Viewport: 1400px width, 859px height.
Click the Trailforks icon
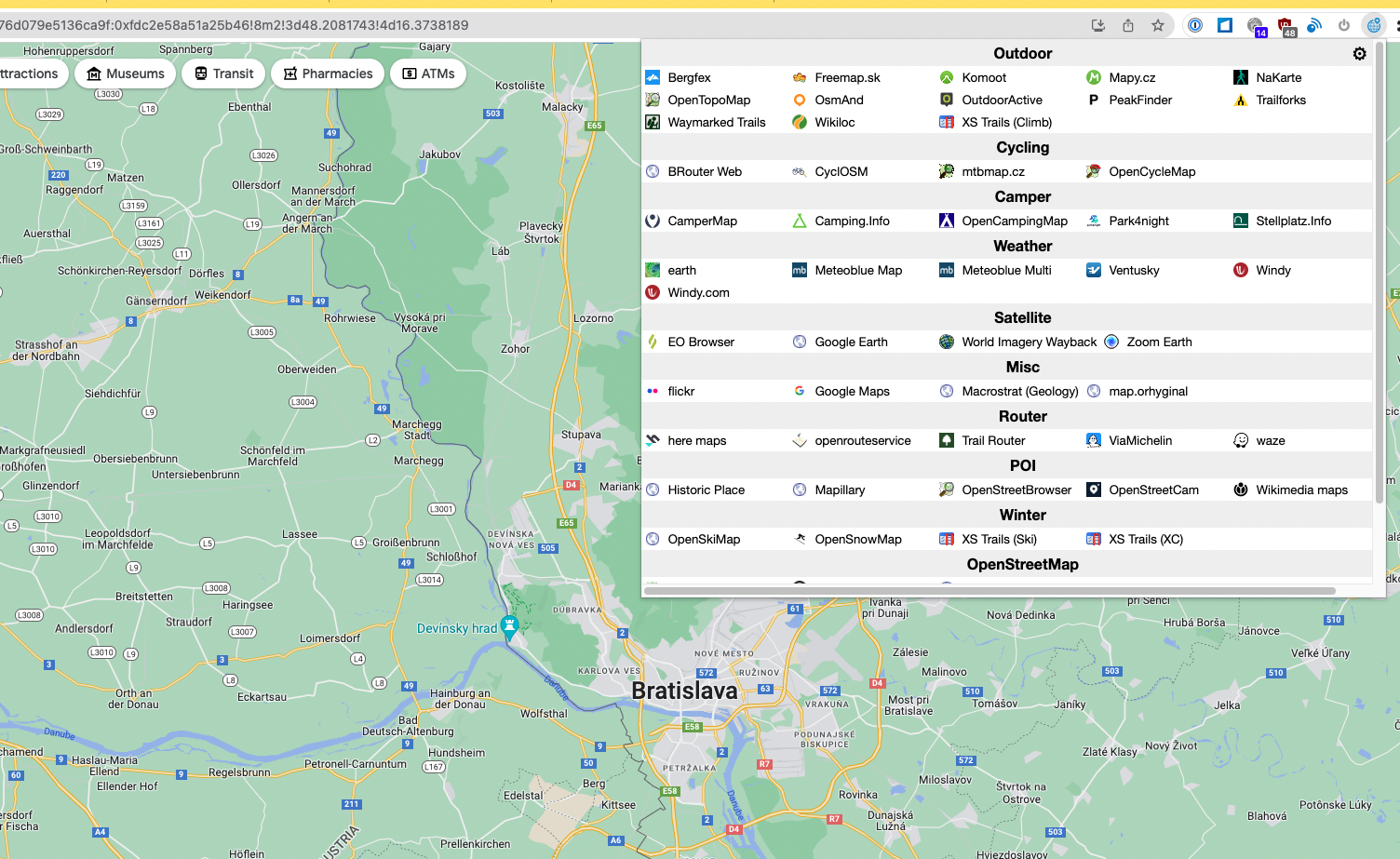point(1241,100)
